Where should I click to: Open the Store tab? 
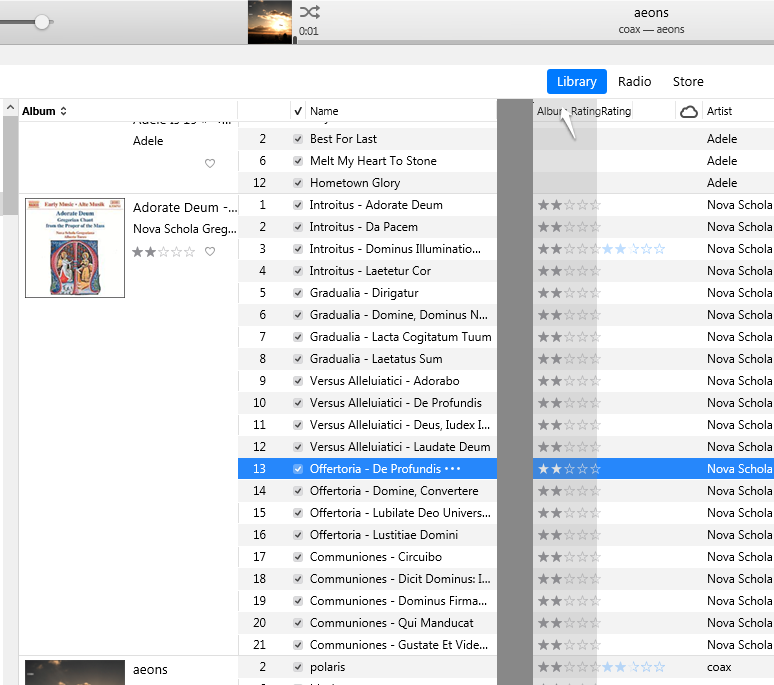(x=688, y=82)
